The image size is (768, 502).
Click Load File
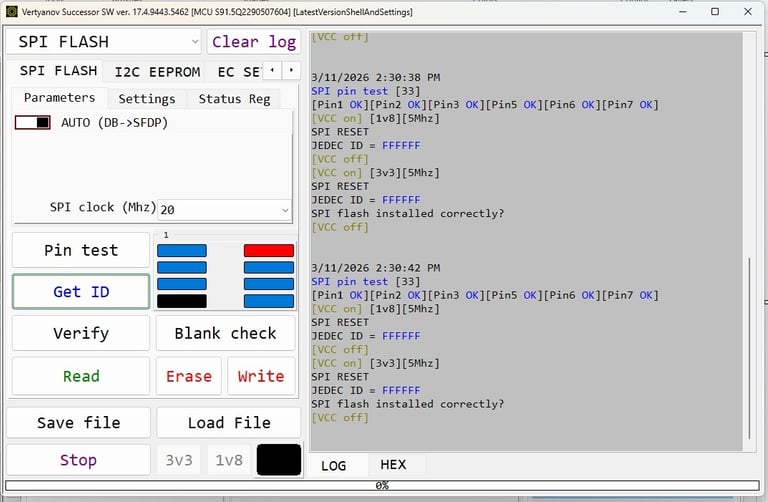coord(229,423)
